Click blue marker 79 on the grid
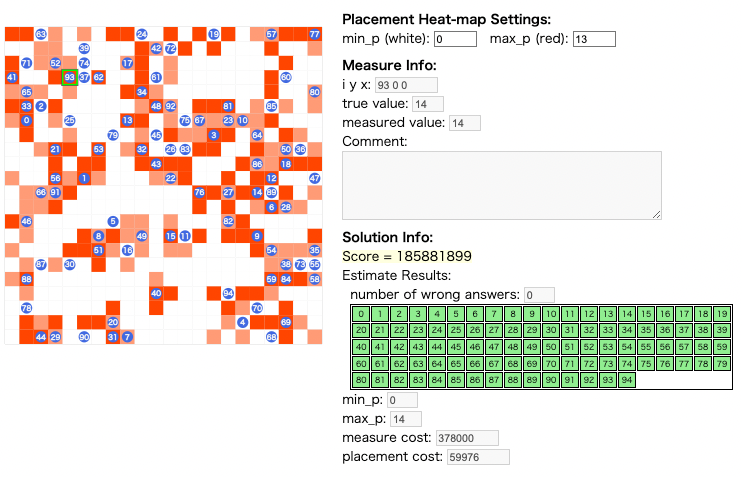Viewport: 742px width, 477px height. point(113,135)
